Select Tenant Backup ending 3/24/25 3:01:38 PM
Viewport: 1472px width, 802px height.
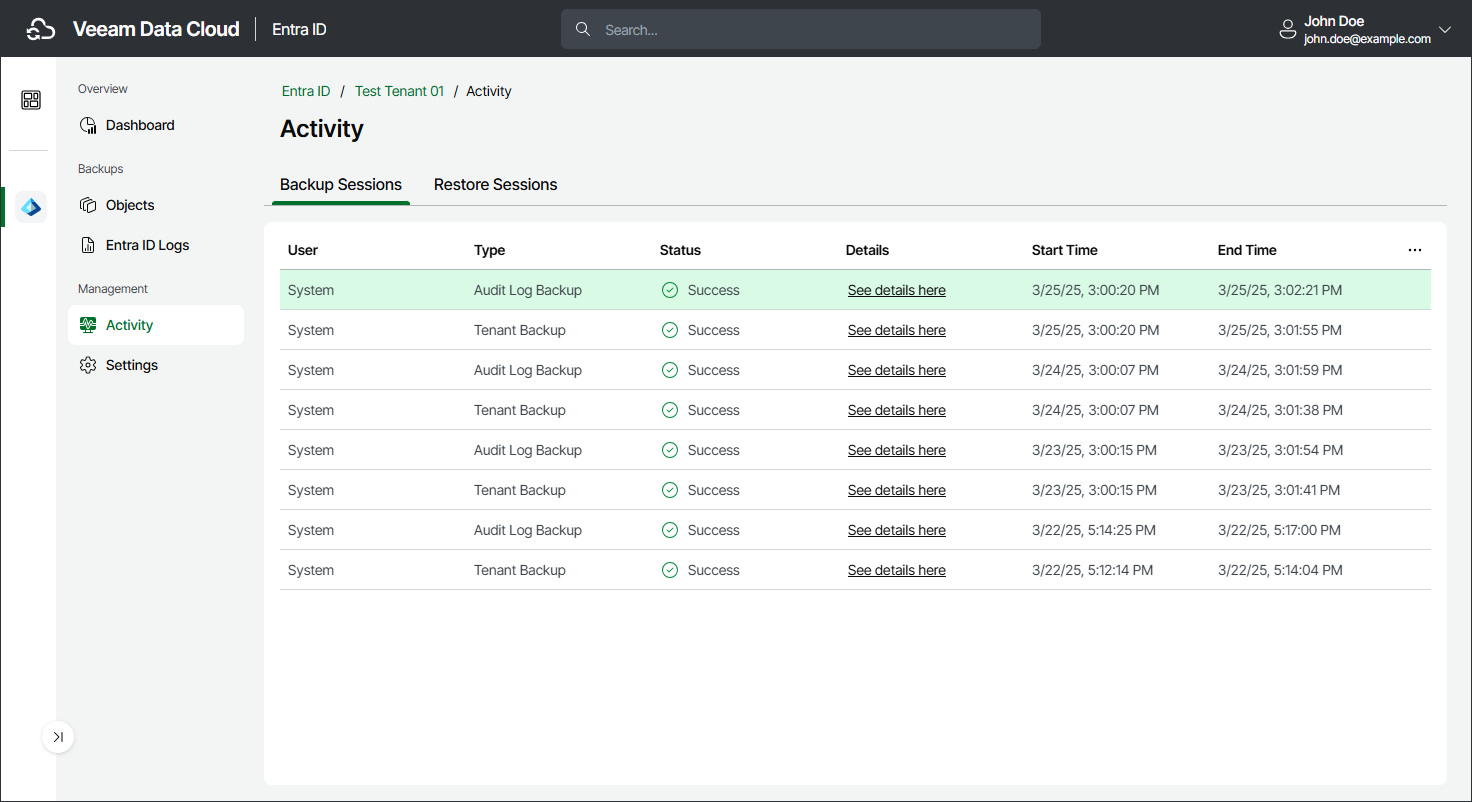tap(520, 410)
